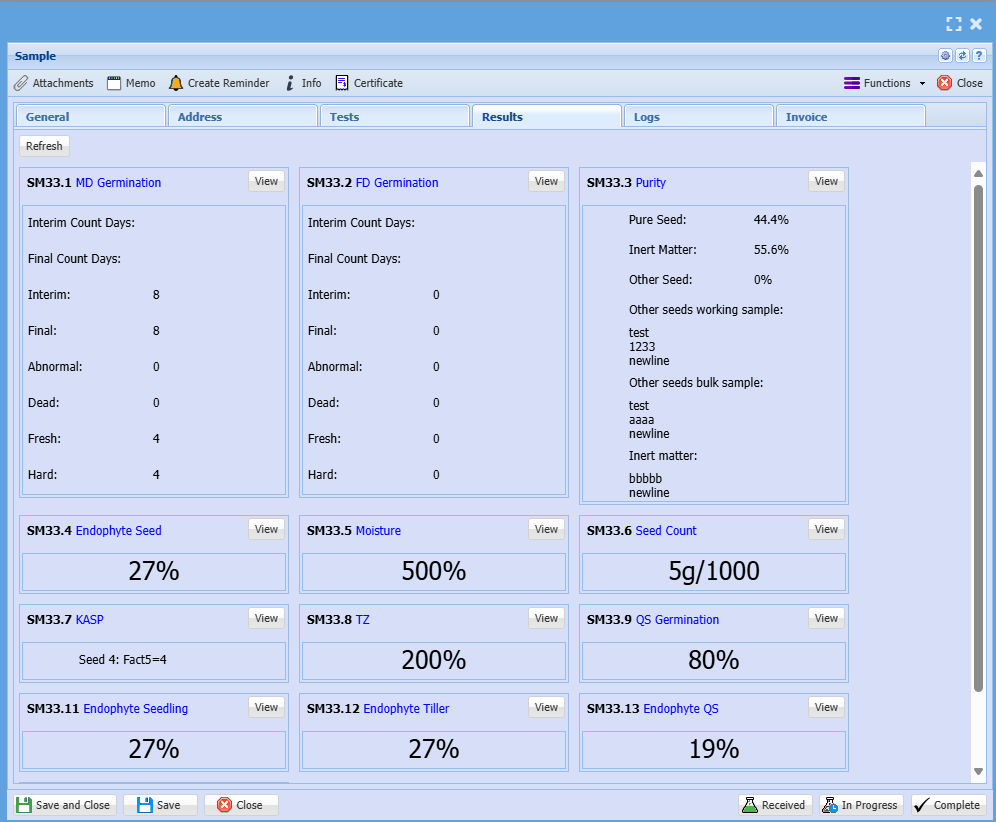Click the refresh arrows icon in Sample header
The width and height of the screenshot is (996, 822).
pyautogui.click(x=962, y=56)
